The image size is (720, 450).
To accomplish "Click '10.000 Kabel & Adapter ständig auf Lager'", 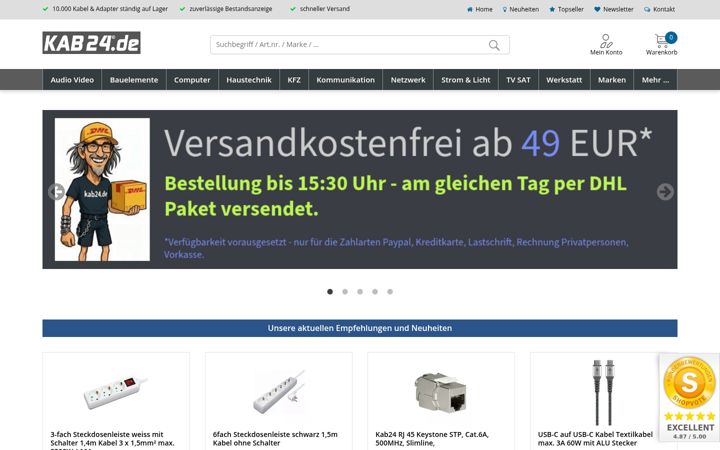I will click(x=110, y=9).
